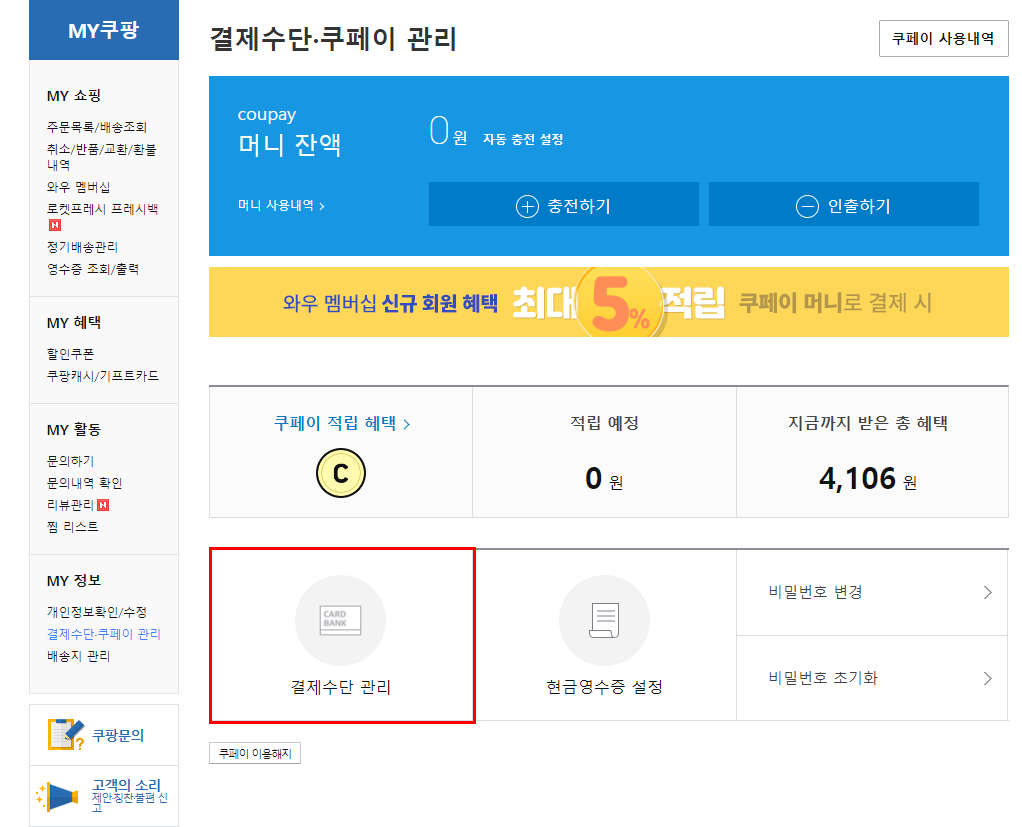
Task: Click the red N badge next to 리뷰관리
Action: tap(103, 505)
